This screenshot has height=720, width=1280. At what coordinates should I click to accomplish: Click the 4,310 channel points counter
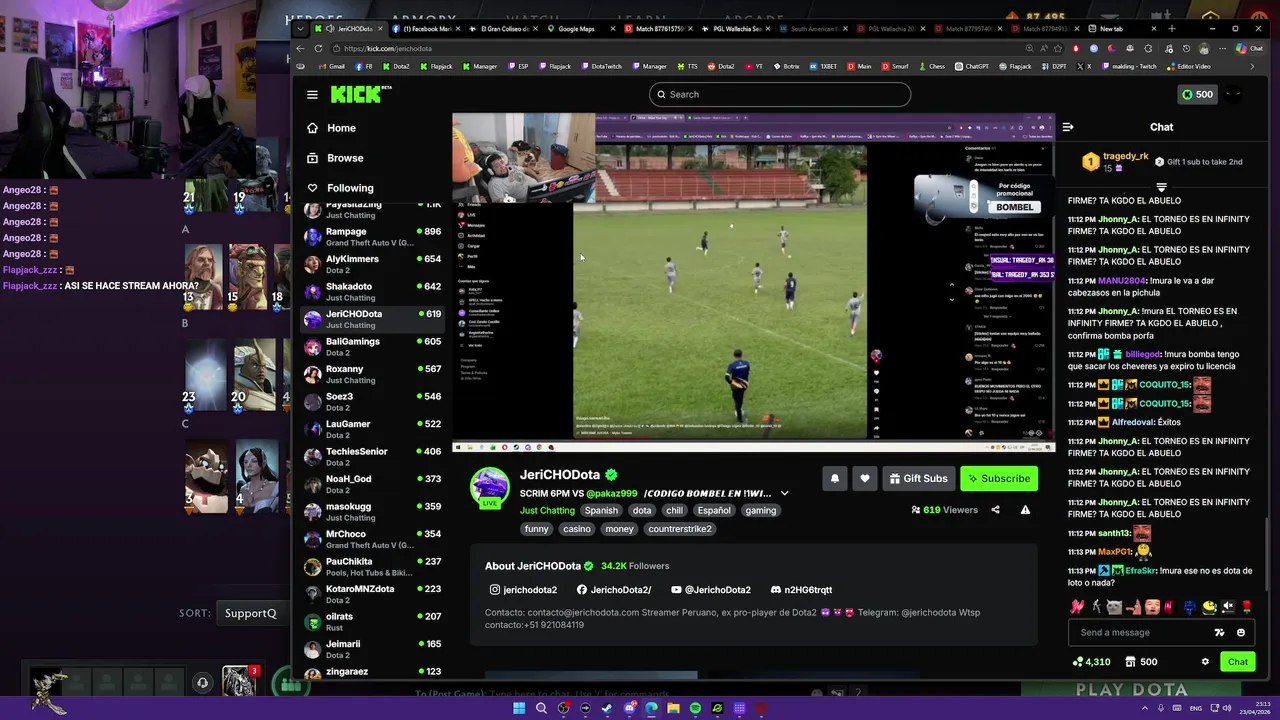click(x=1091, y=662)
